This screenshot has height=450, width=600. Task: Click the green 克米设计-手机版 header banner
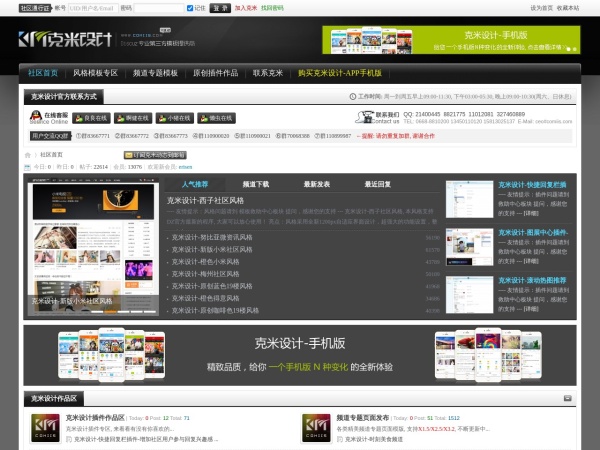pos(451,40)
